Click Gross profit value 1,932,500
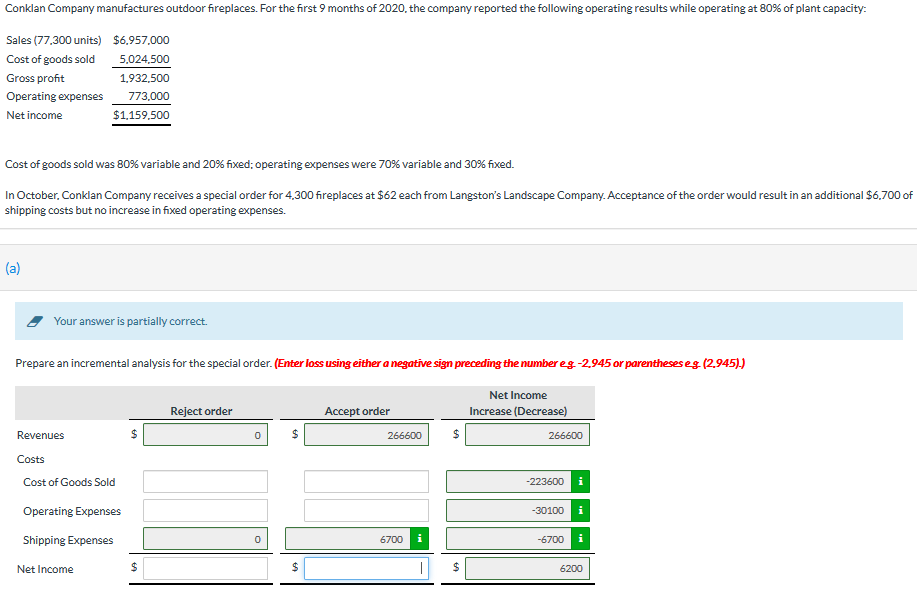 click(x=144, y=78)
